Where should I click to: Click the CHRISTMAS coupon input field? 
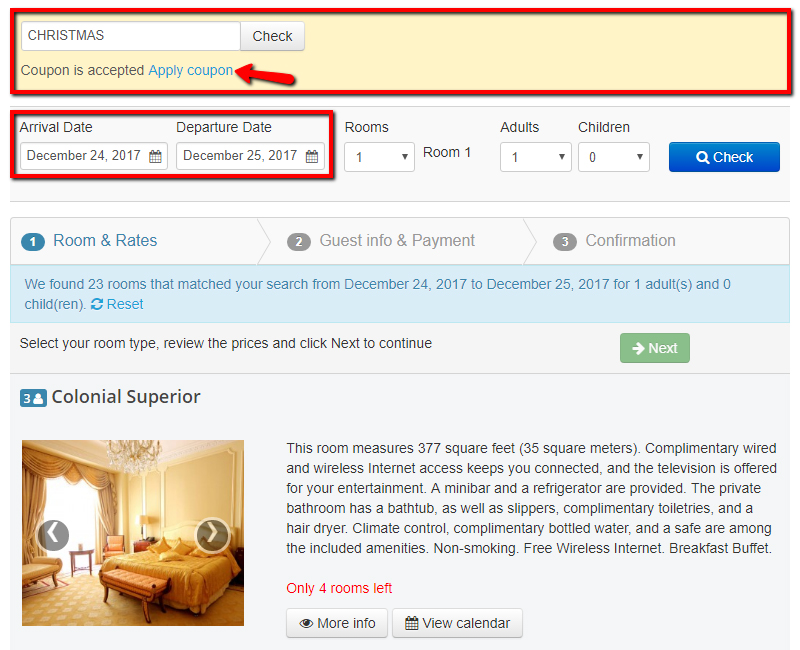coord(129,36)
